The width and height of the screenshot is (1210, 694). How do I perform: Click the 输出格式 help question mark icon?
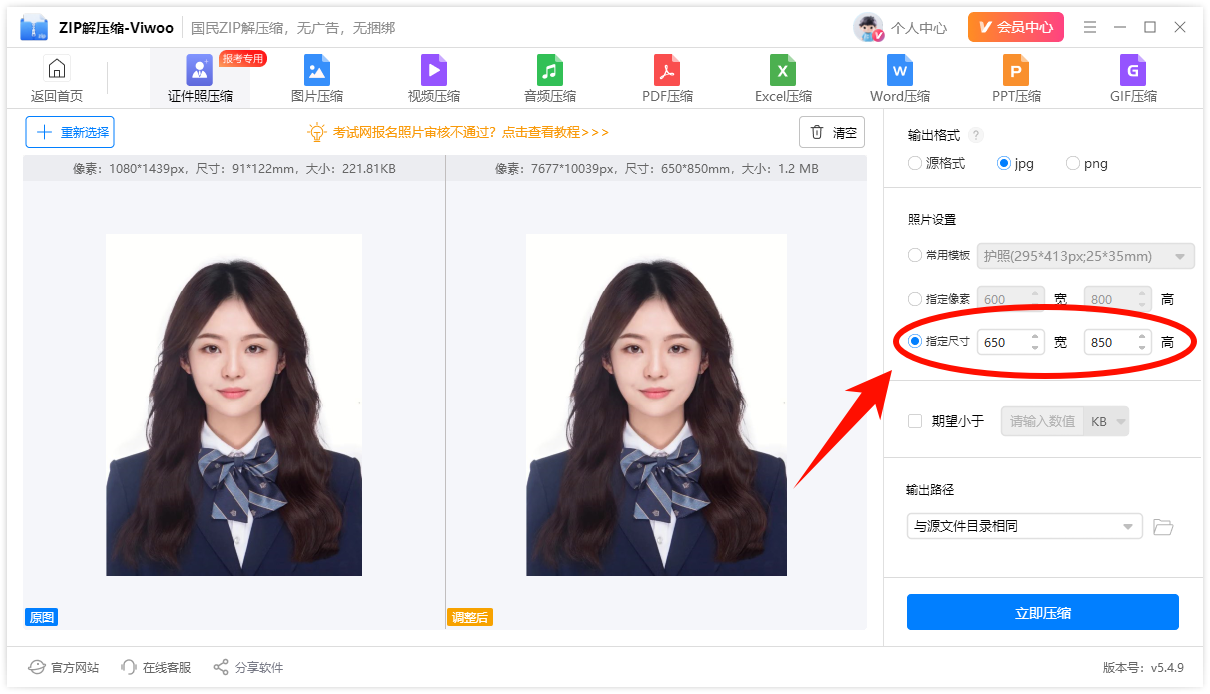click(976, 135)
